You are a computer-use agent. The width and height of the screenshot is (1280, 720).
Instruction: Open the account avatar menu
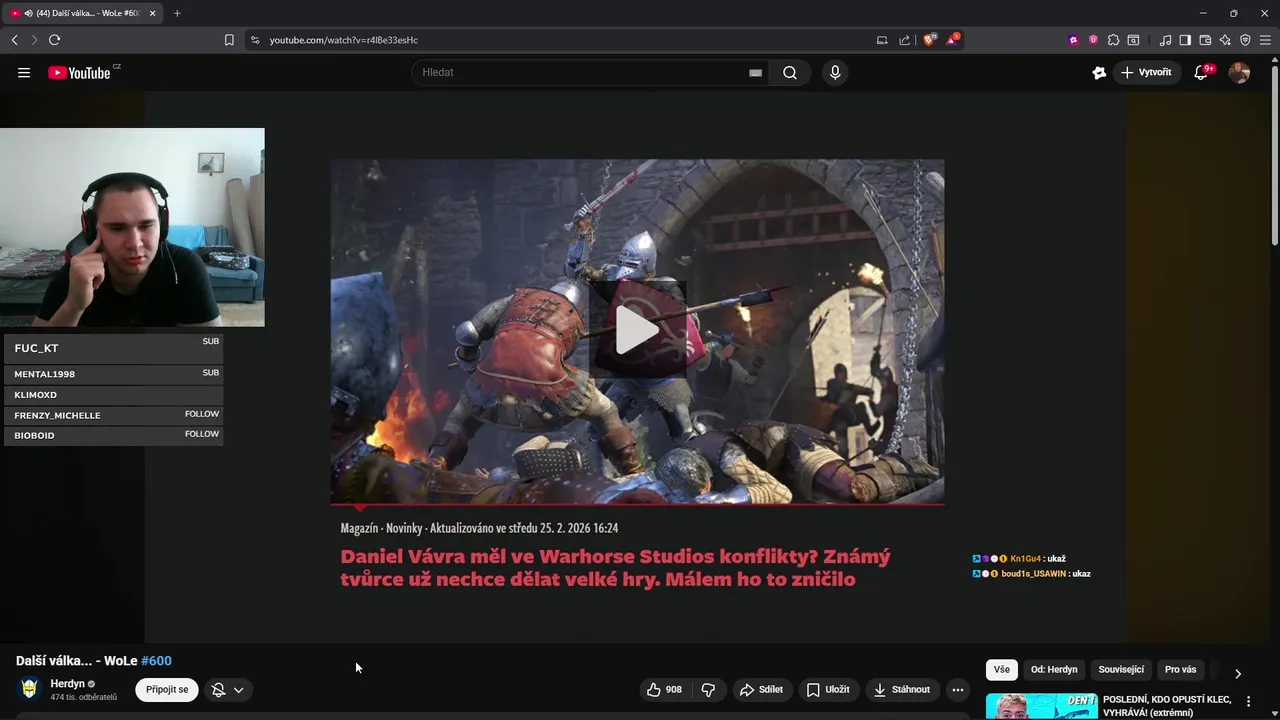pos(1239,72)
